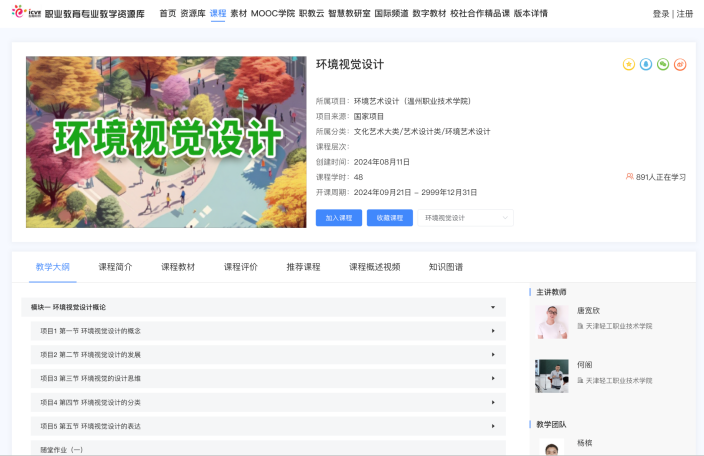Click the blue QQ share icon
This screenshot has height=456, width=704.
click(646, 64)
